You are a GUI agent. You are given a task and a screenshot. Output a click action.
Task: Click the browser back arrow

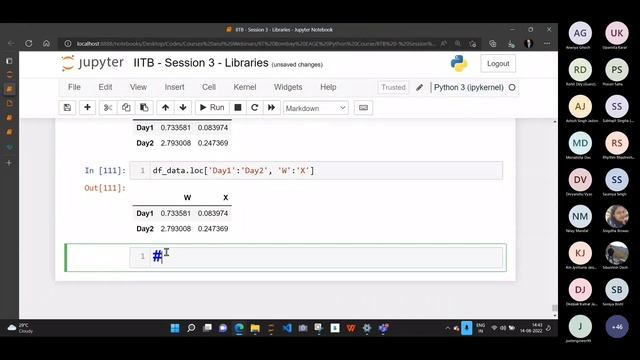tap(11, 43)
